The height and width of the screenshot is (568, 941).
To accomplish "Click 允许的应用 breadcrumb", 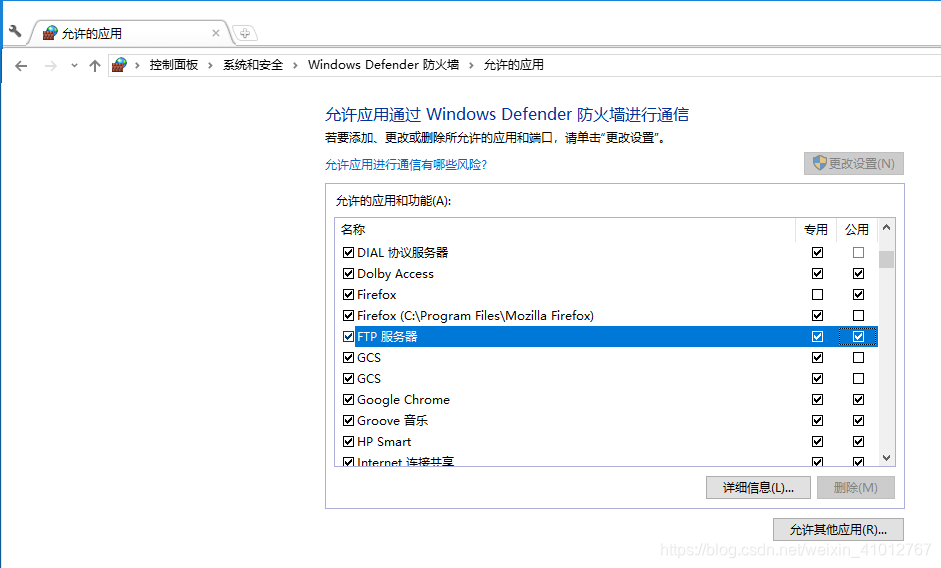I will (514, 65).
